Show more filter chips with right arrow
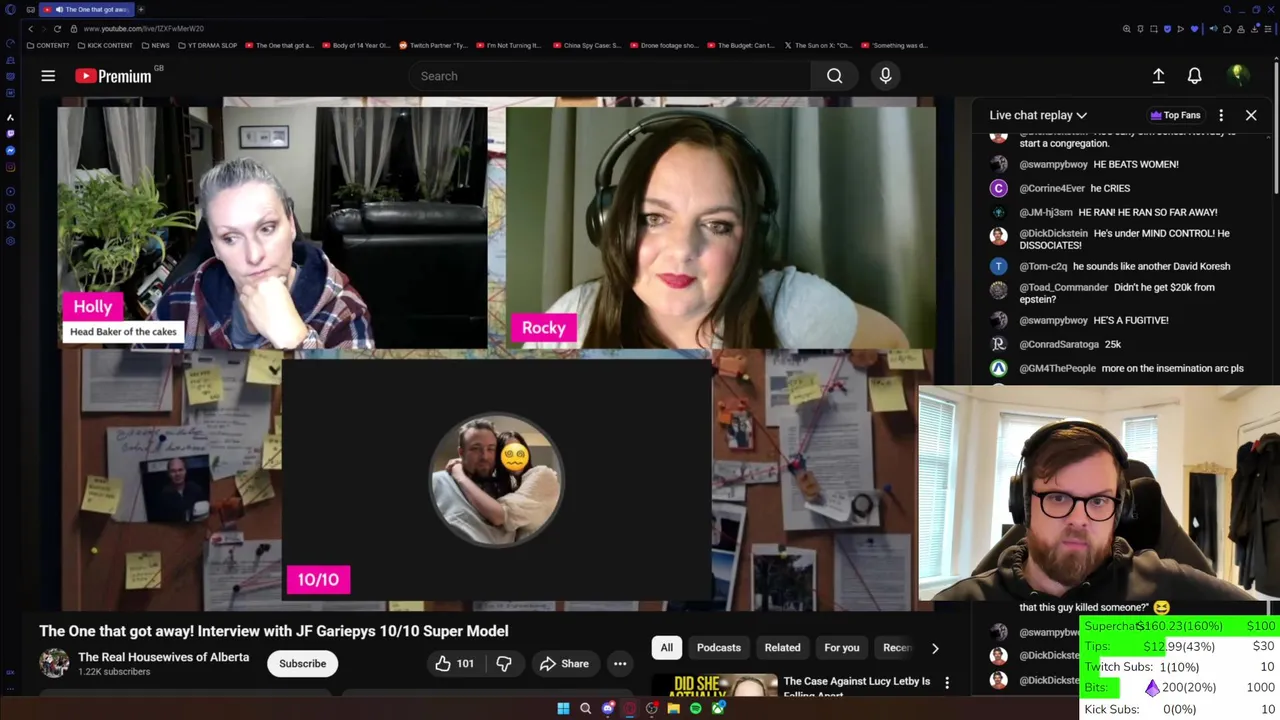 935,648
